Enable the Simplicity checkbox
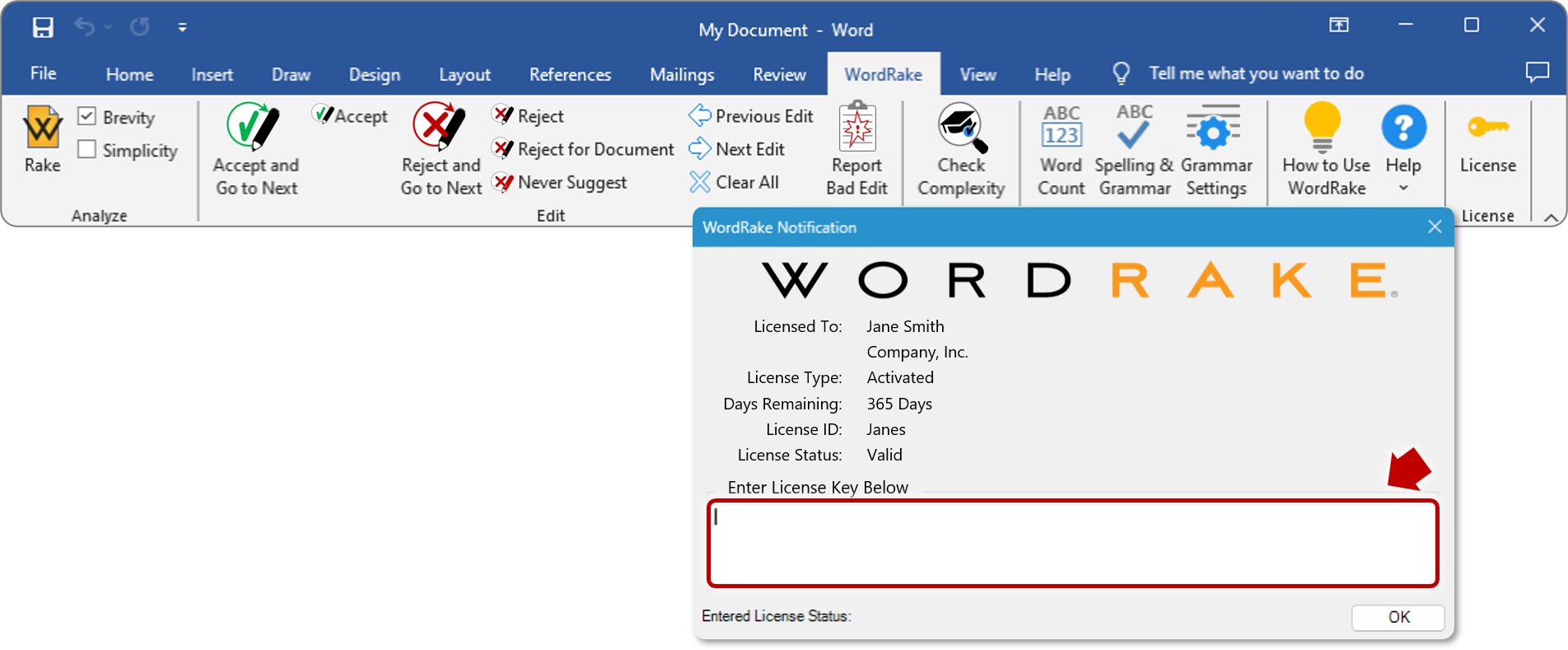This screenshot has width=1568, height=650. coord(86,150)
